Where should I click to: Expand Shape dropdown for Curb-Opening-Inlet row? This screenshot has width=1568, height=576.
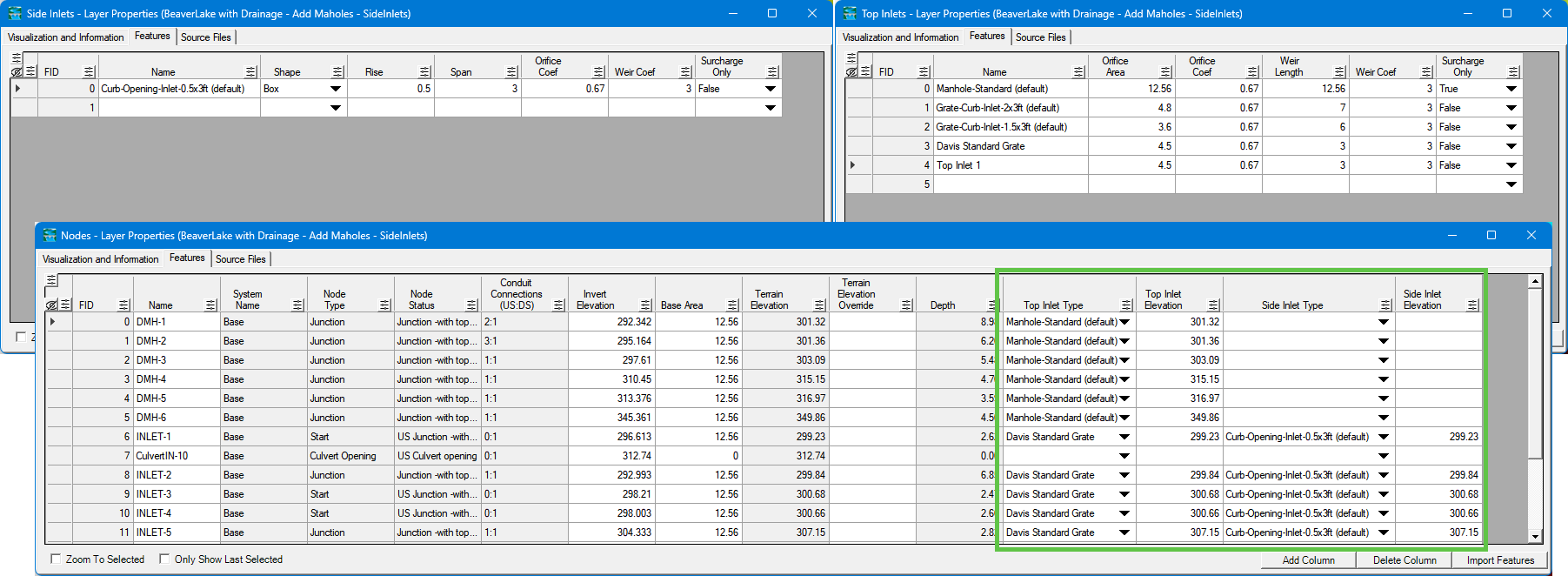(336, 89)
